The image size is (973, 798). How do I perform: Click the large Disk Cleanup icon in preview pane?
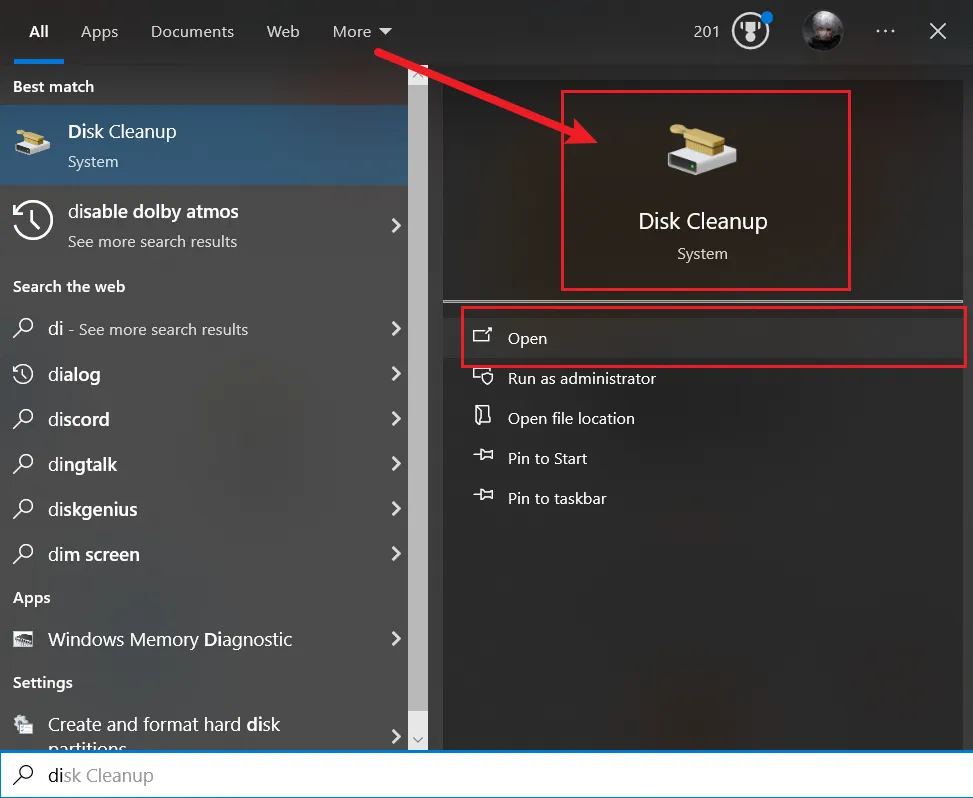[x=702, y=149]
